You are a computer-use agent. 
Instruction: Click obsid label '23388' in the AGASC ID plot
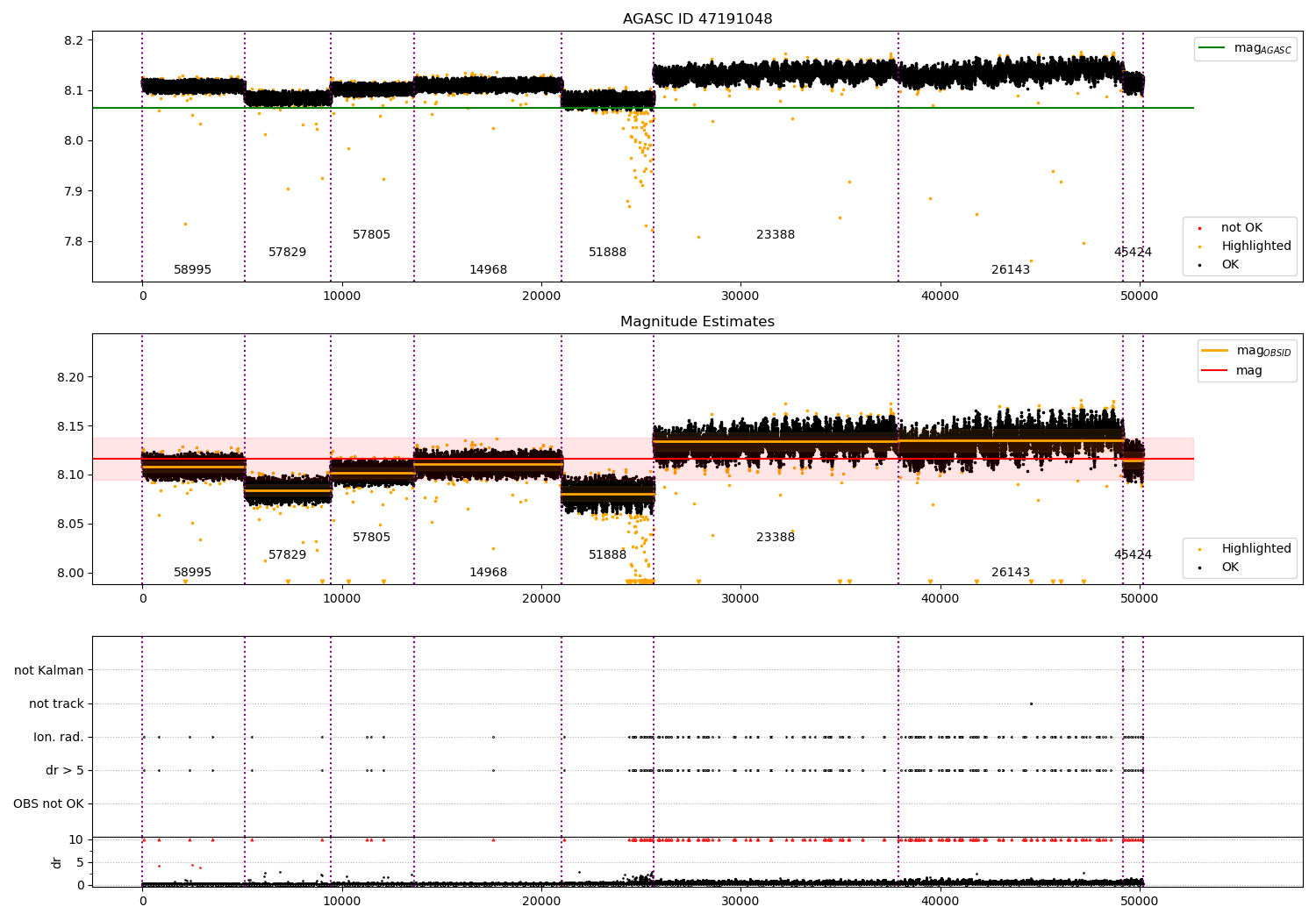(x=776, y=235)
